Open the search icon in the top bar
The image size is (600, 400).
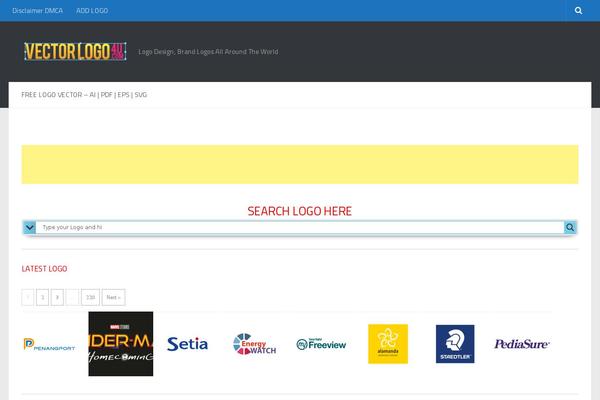(578, 10)
